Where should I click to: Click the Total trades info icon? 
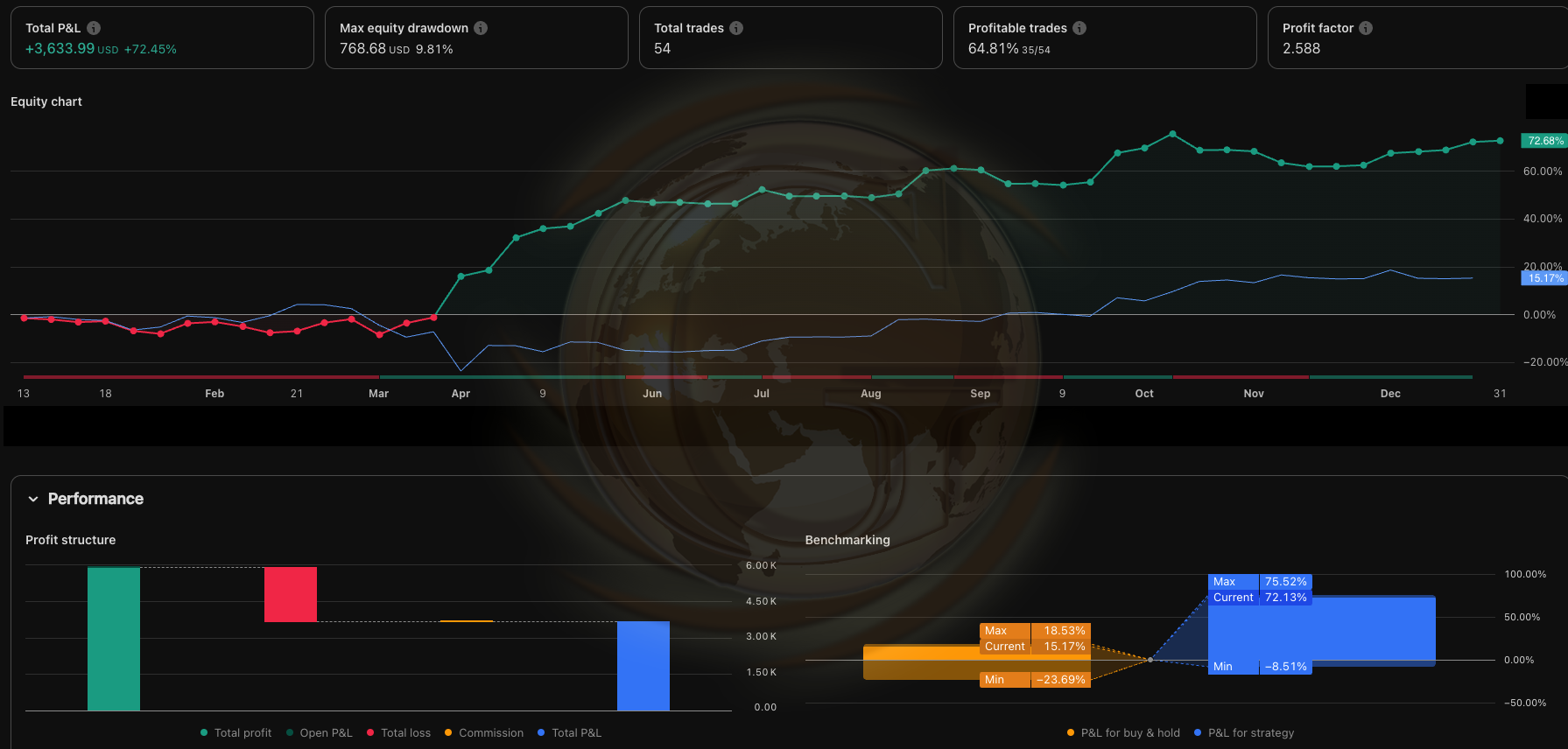click(x=736, y=28)
